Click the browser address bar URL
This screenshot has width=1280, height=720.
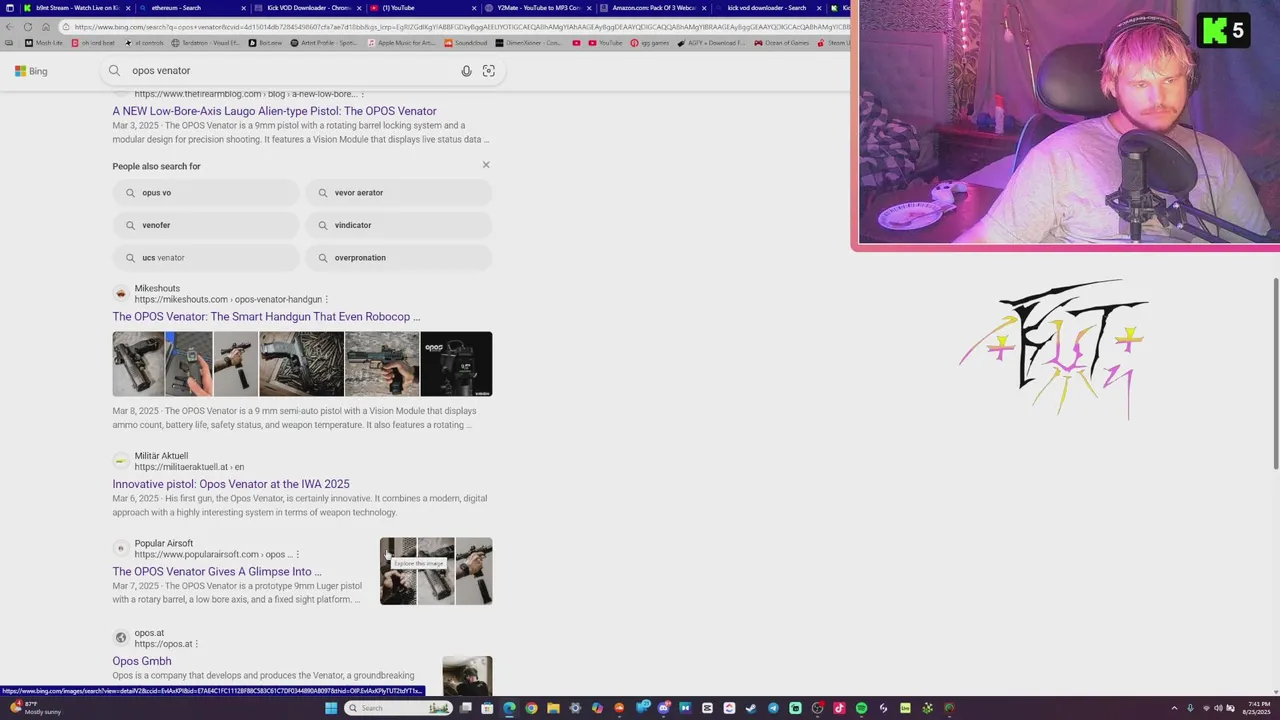455,27
